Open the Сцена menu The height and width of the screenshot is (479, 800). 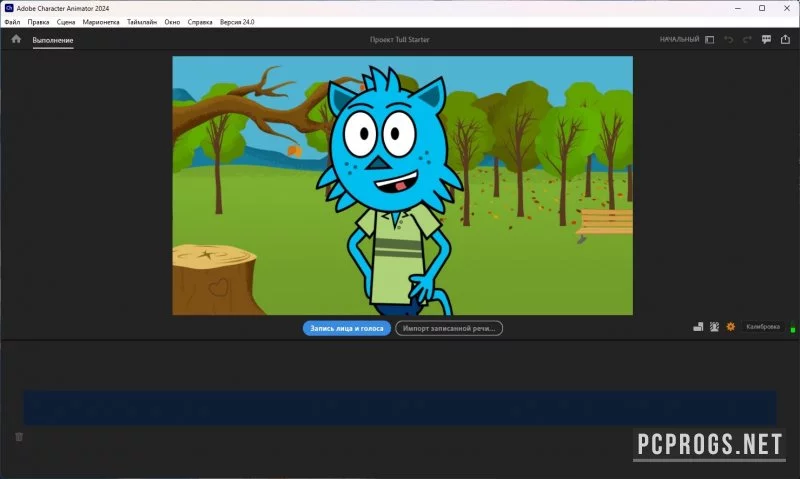[x=66, y=22]
